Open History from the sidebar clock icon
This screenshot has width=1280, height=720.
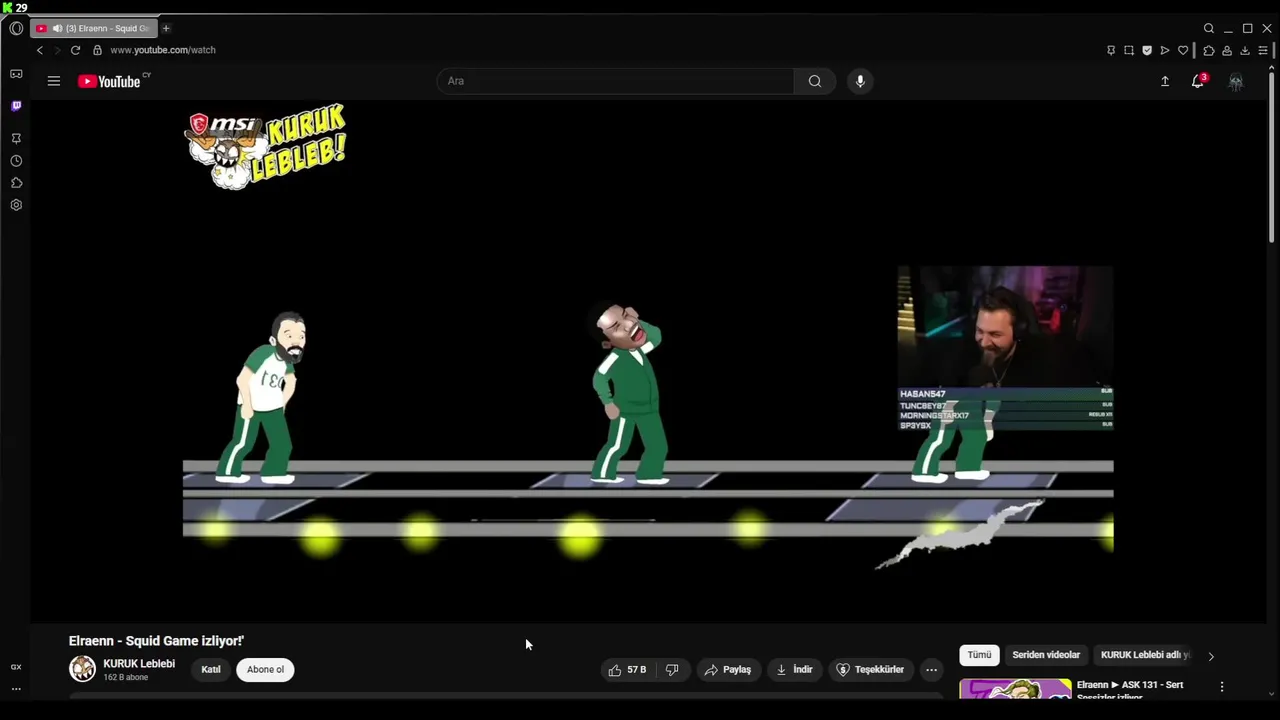pyautogui.click(x=16, y=161)
